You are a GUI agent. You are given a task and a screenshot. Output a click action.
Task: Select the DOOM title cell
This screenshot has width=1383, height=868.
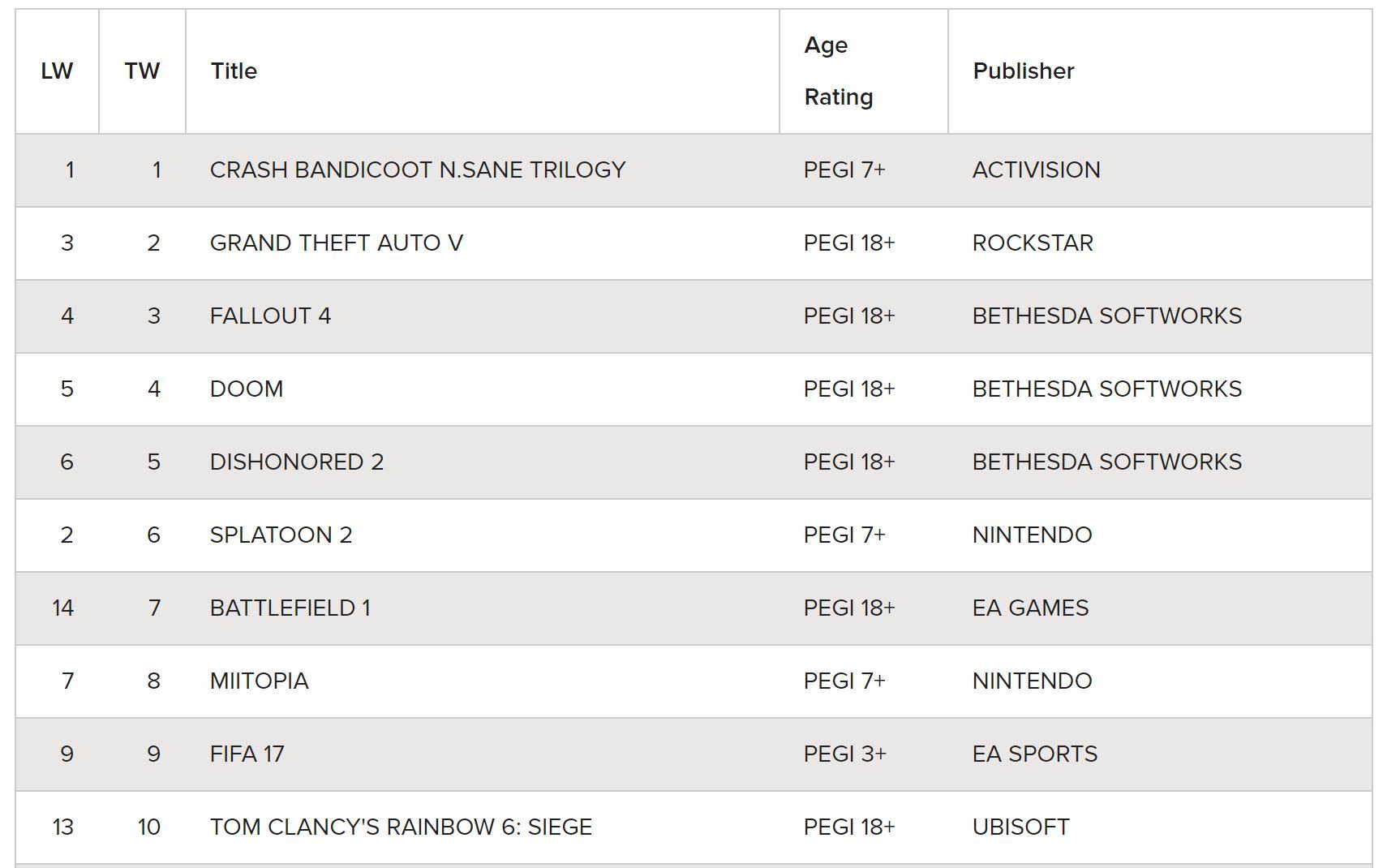[483, 389]
